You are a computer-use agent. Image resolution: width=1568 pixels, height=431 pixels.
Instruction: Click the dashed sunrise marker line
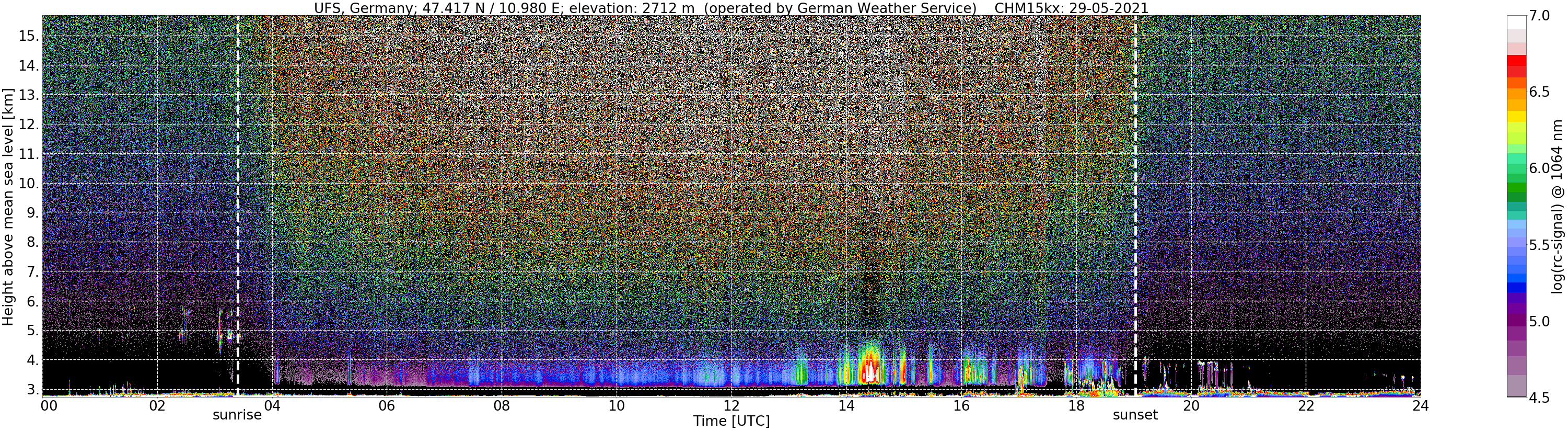pyautogui.click(x=237, y=206)
